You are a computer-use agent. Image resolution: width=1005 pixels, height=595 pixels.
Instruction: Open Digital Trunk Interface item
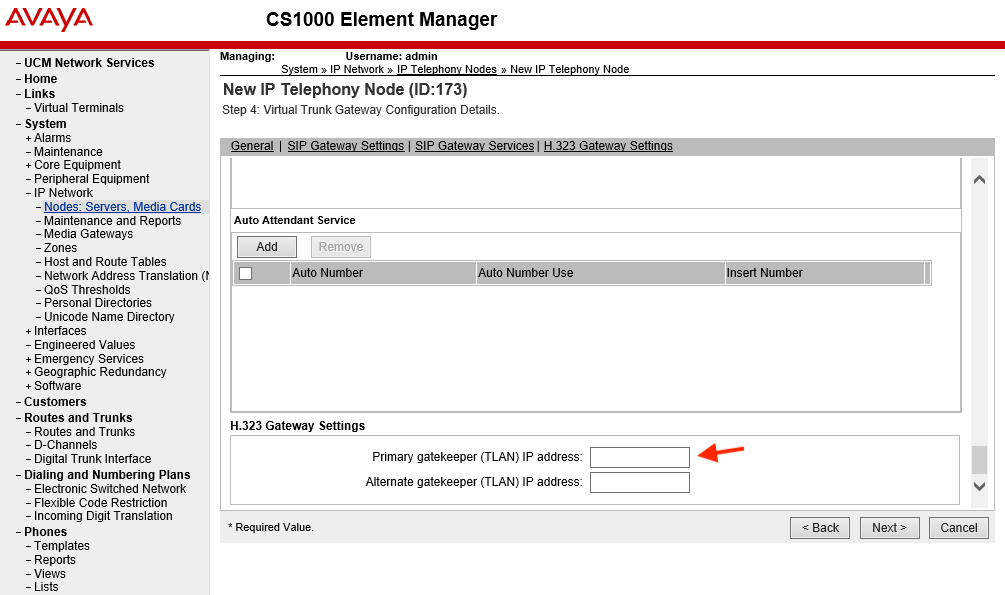click(92, 459)
